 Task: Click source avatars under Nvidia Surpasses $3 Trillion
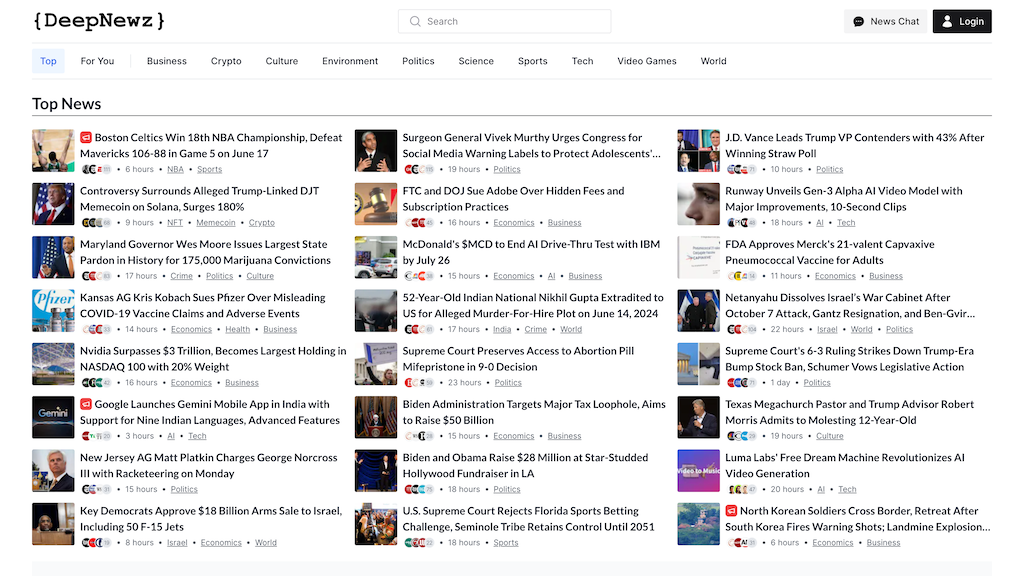click(96, 383)
